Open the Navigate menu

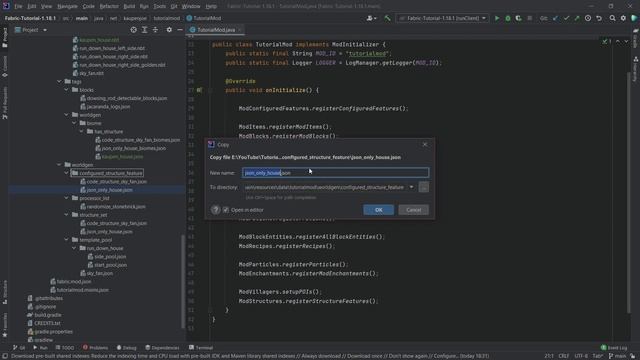pos(67,6)
